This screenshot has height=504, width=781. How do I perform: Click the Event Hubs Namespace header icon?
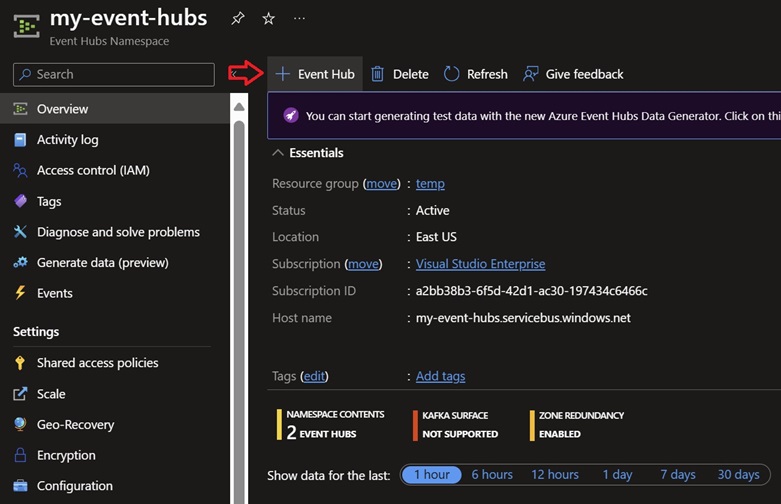pyautogui.click(x=26, y=26)
